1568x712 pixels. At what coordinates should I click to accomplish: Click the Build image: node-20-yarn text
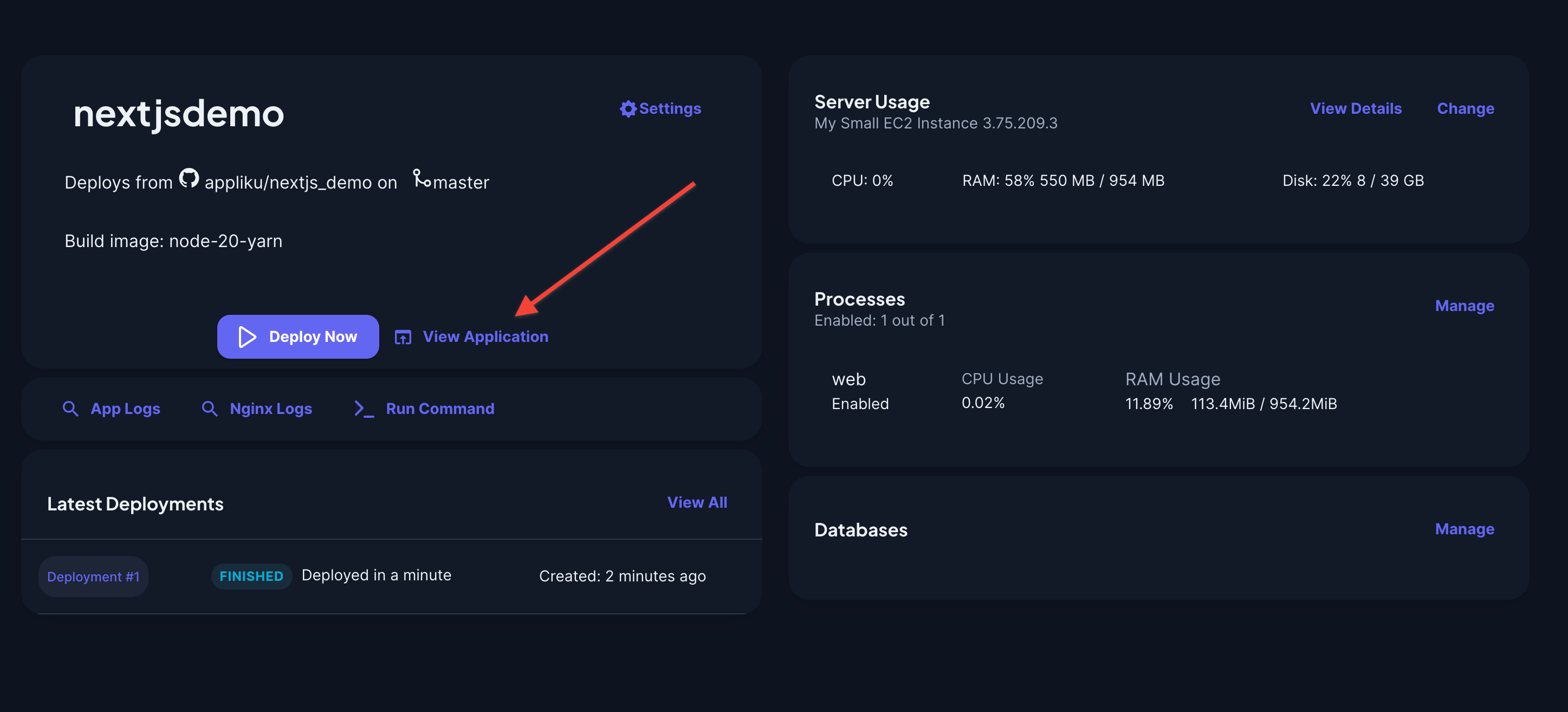(173, 241)
